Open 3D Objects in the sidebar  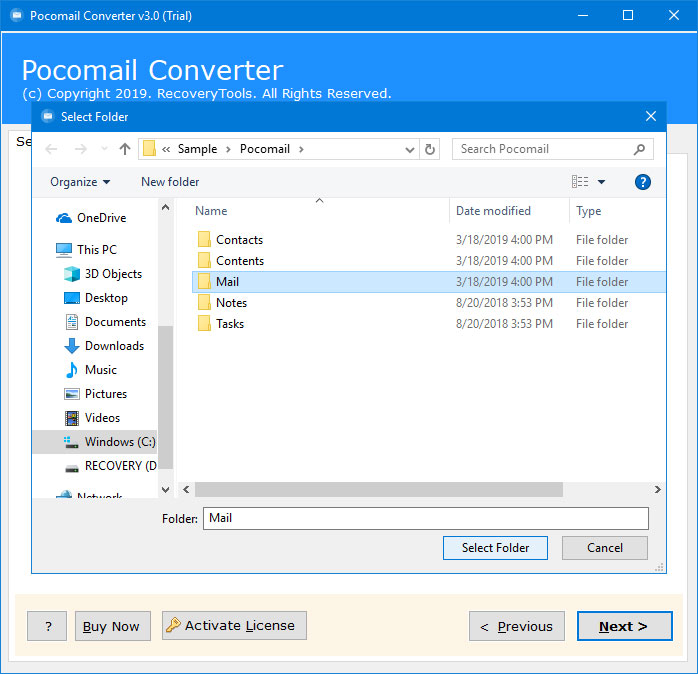pyautogui.click(x=104, y=274)
